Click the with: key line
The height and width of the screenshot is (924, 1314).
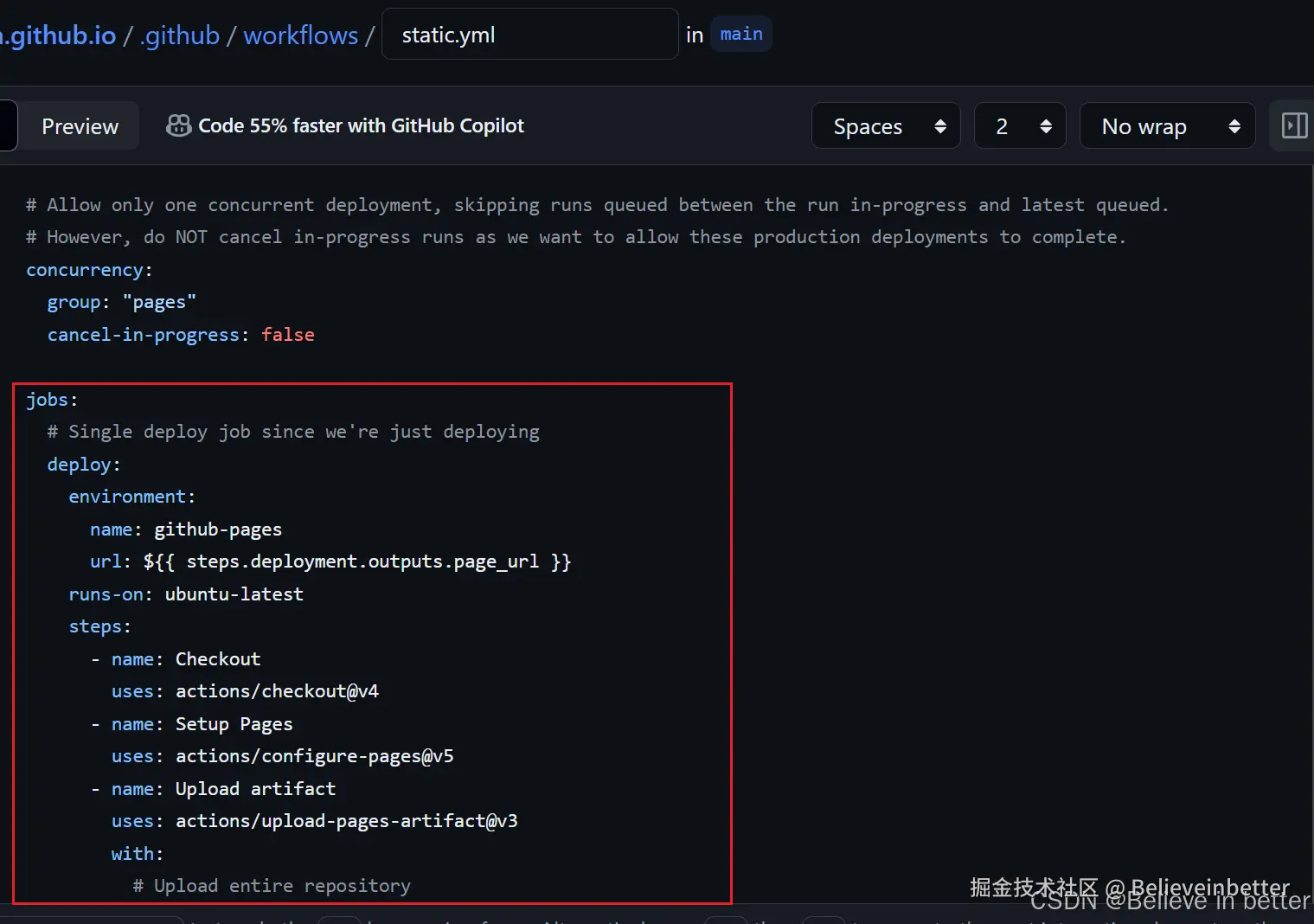click(138, 854)
